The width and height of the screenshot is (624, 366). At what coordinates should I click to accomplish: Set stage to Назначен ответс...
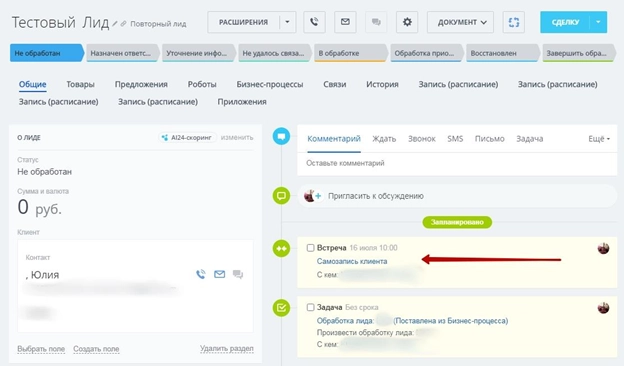point(123,53)
